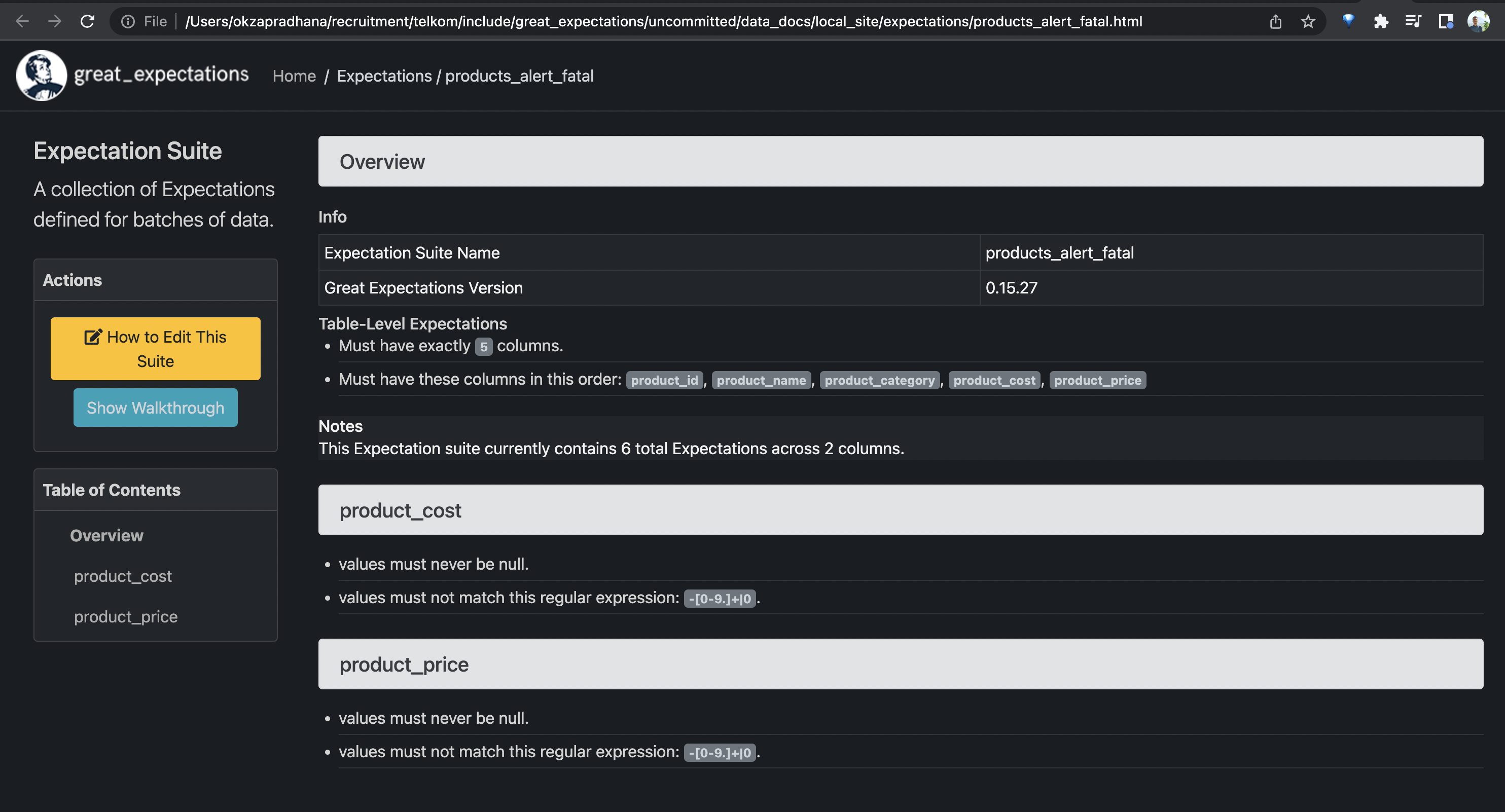Reload the page with refresh icon

88,22
